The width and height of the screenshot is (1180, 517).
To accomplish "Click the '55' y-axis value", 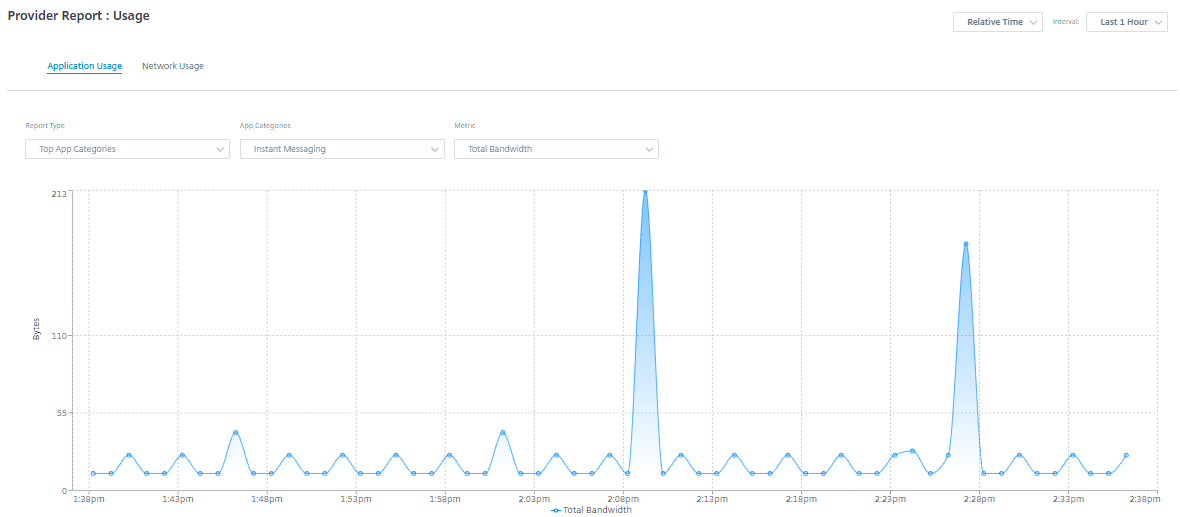I will click(x=63, y=413).
